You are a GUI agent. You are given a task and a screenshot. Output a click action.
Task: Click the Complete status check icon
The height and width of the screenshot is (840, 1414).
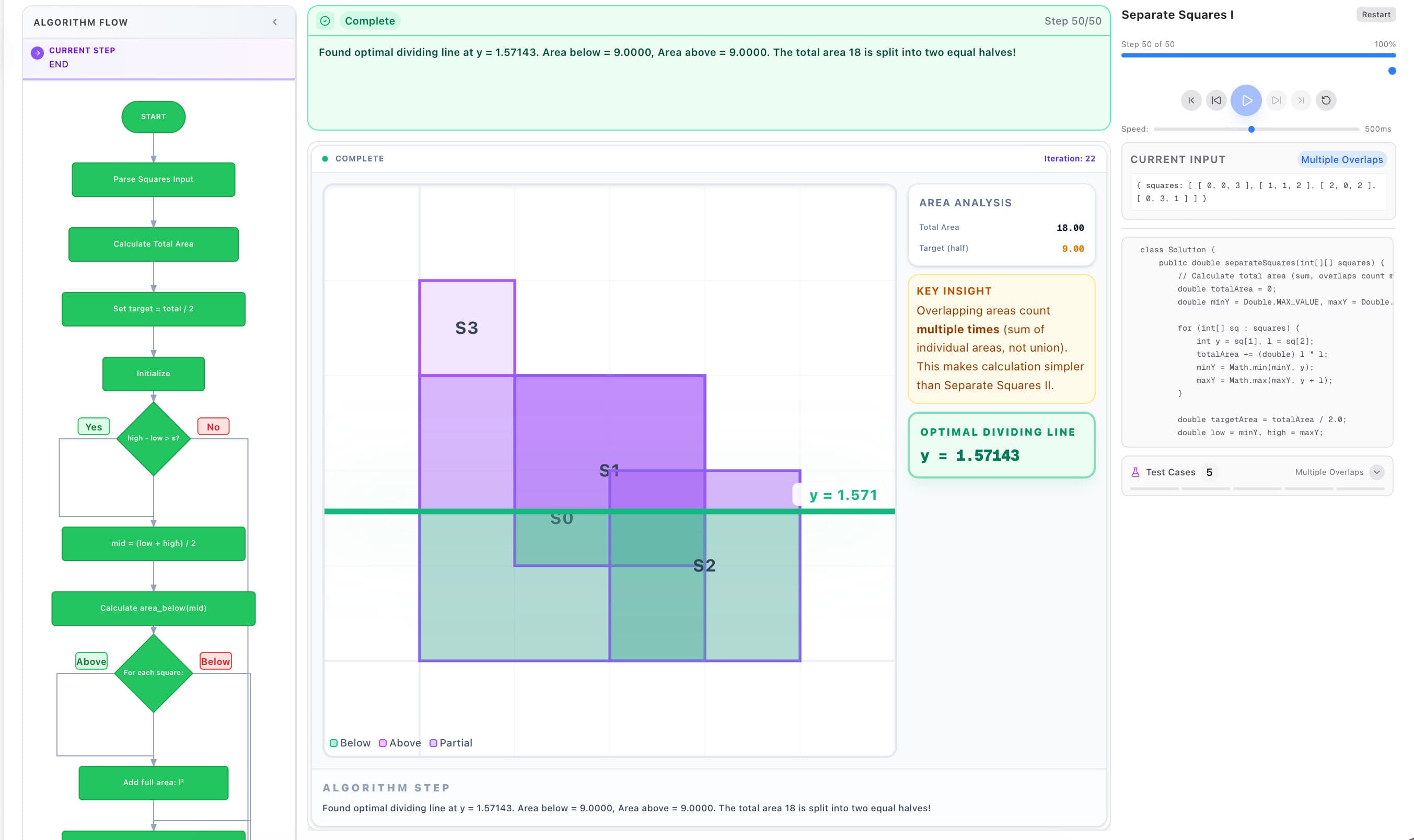coord(326,20)
